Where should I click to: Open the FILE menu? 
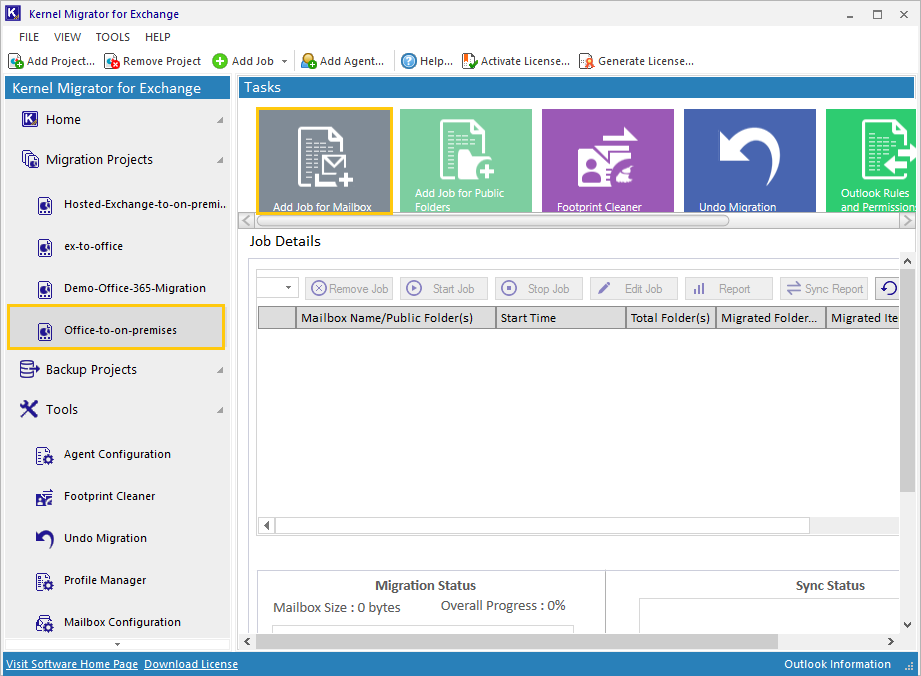point(29,37)
